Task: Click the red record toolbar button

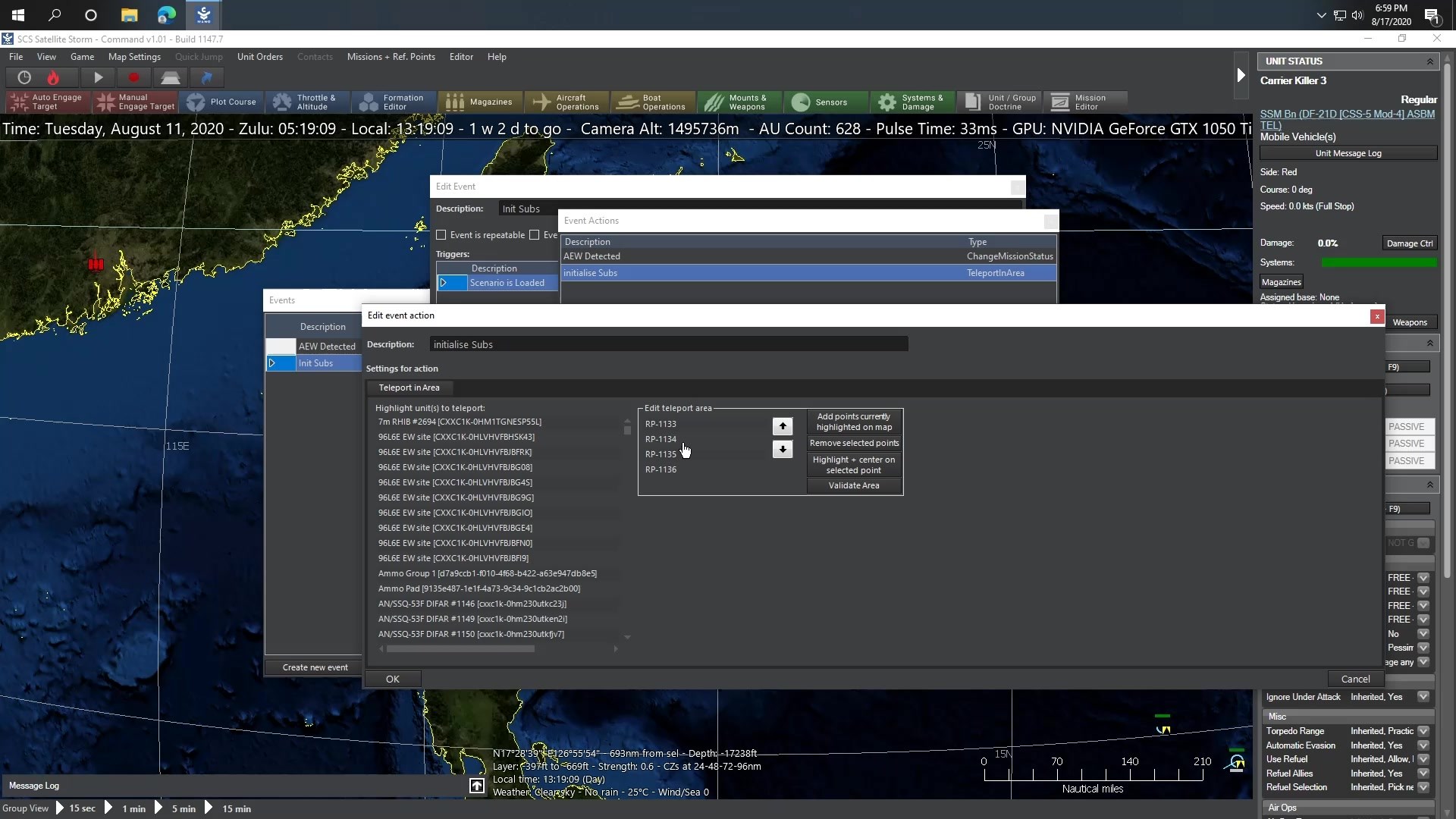Action: click(x=134, y=77)
